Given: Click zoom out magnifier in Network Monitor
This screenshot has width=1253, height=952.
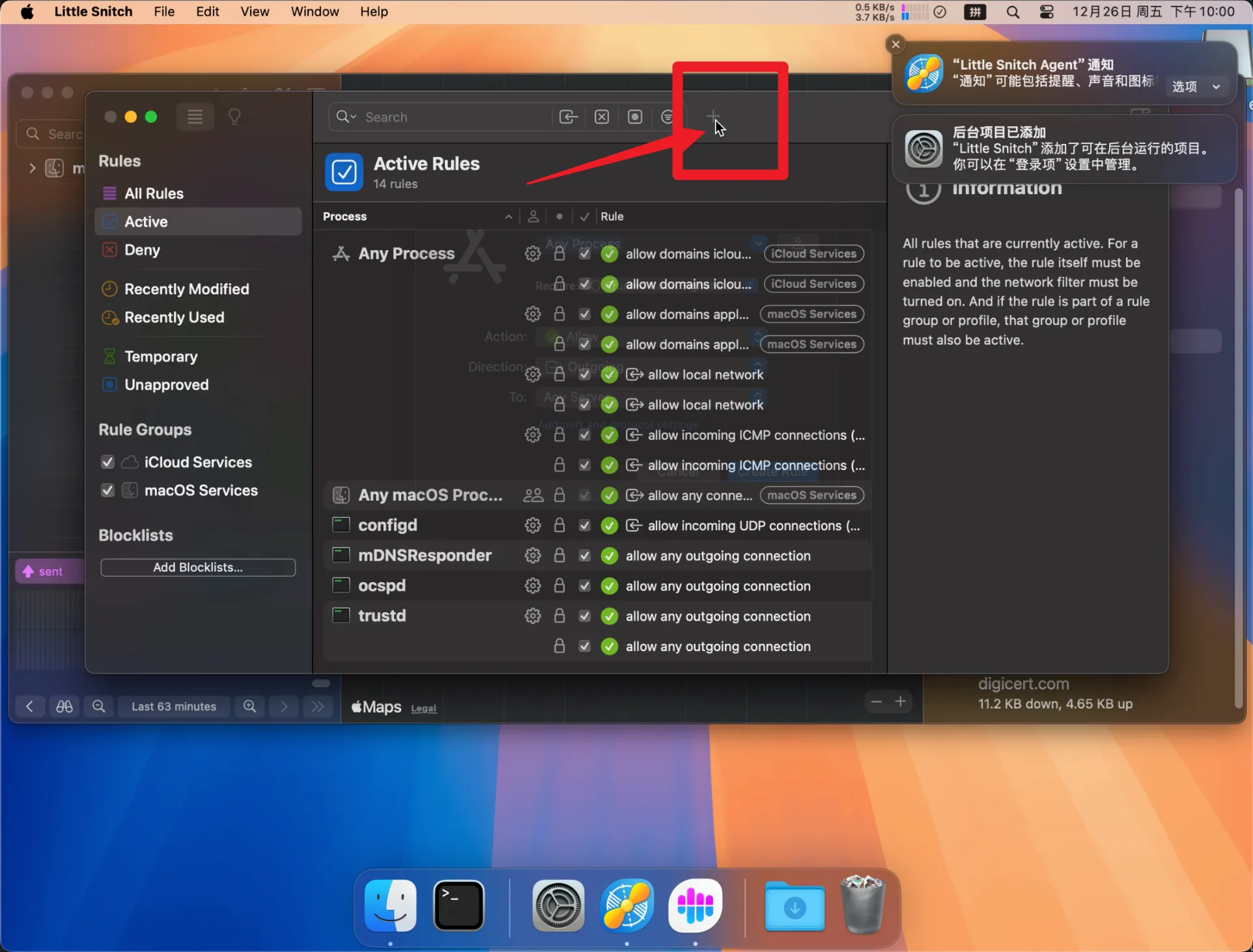Looking at the screenshot, I should click(x=99, y=707).
